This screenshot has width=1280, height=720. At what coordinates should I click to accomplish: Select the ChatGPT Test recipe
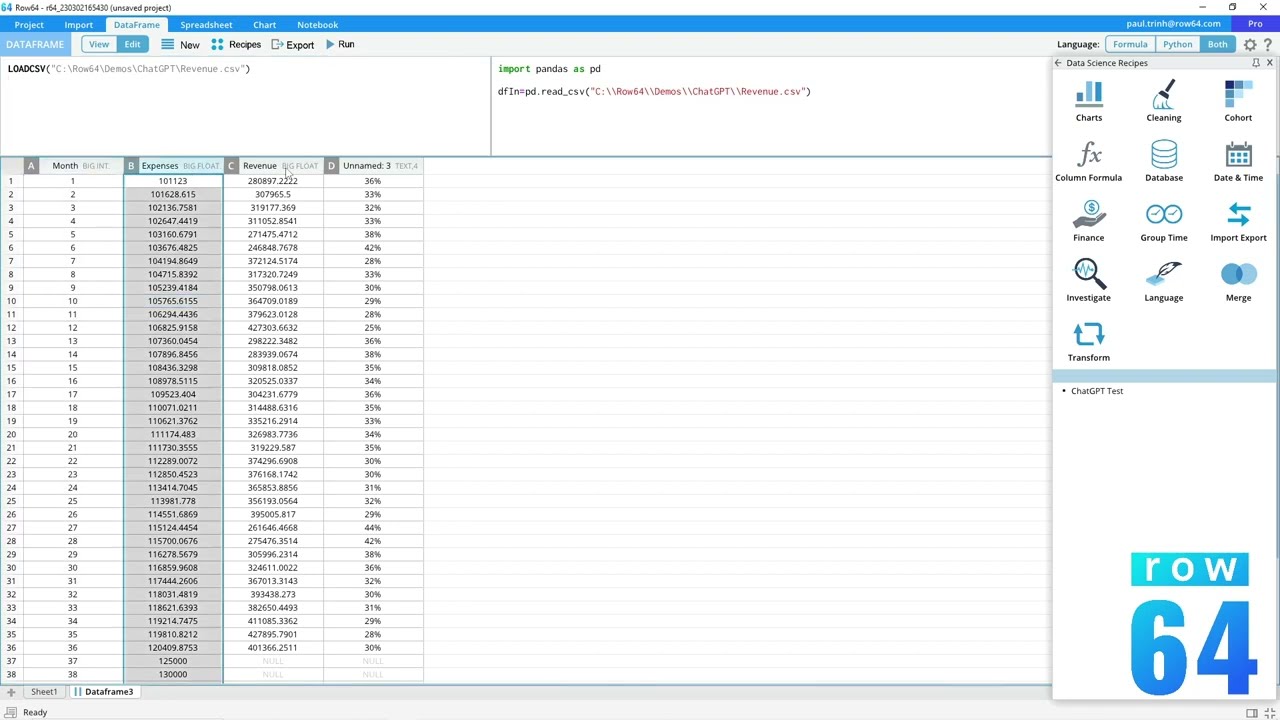[x=1097, y=391]
